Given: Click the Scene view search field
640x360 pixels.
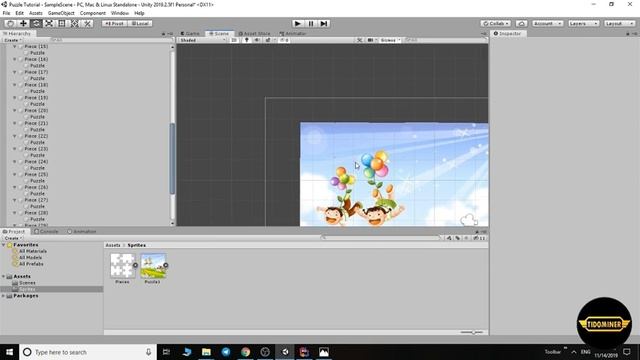Looking at the screenshot, I should tap(444, 40).
